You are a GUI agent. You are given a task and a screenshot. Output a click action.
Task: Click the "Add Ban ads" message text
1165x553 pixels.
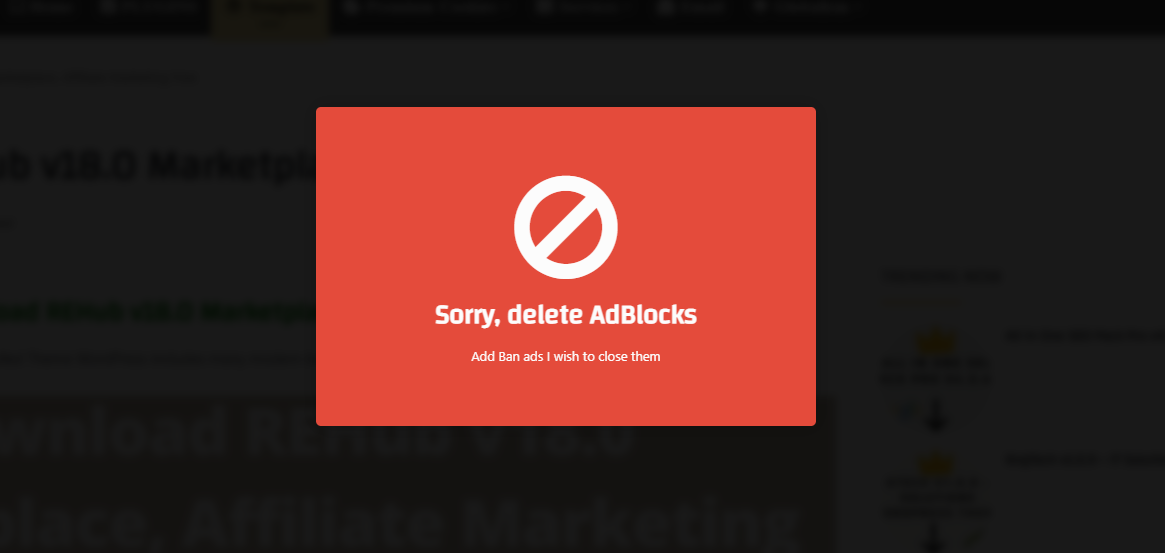click(x=565, y=357)
